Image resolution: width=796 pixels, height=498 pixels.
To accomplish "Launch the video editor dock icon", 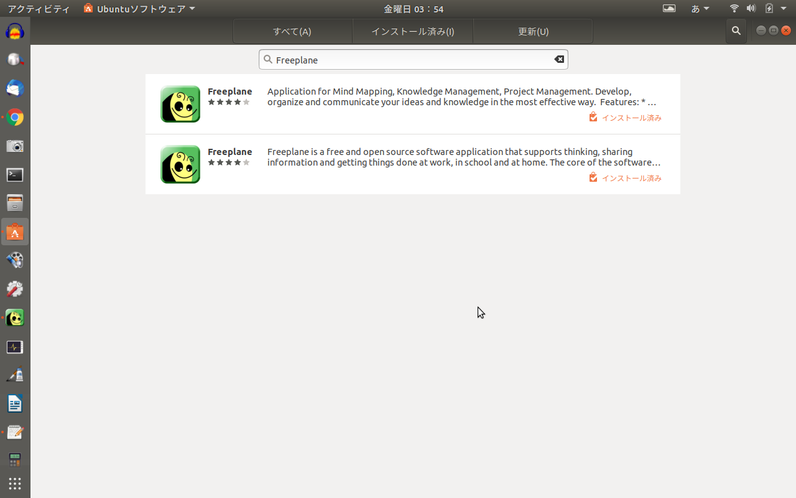I will point(15,260).
